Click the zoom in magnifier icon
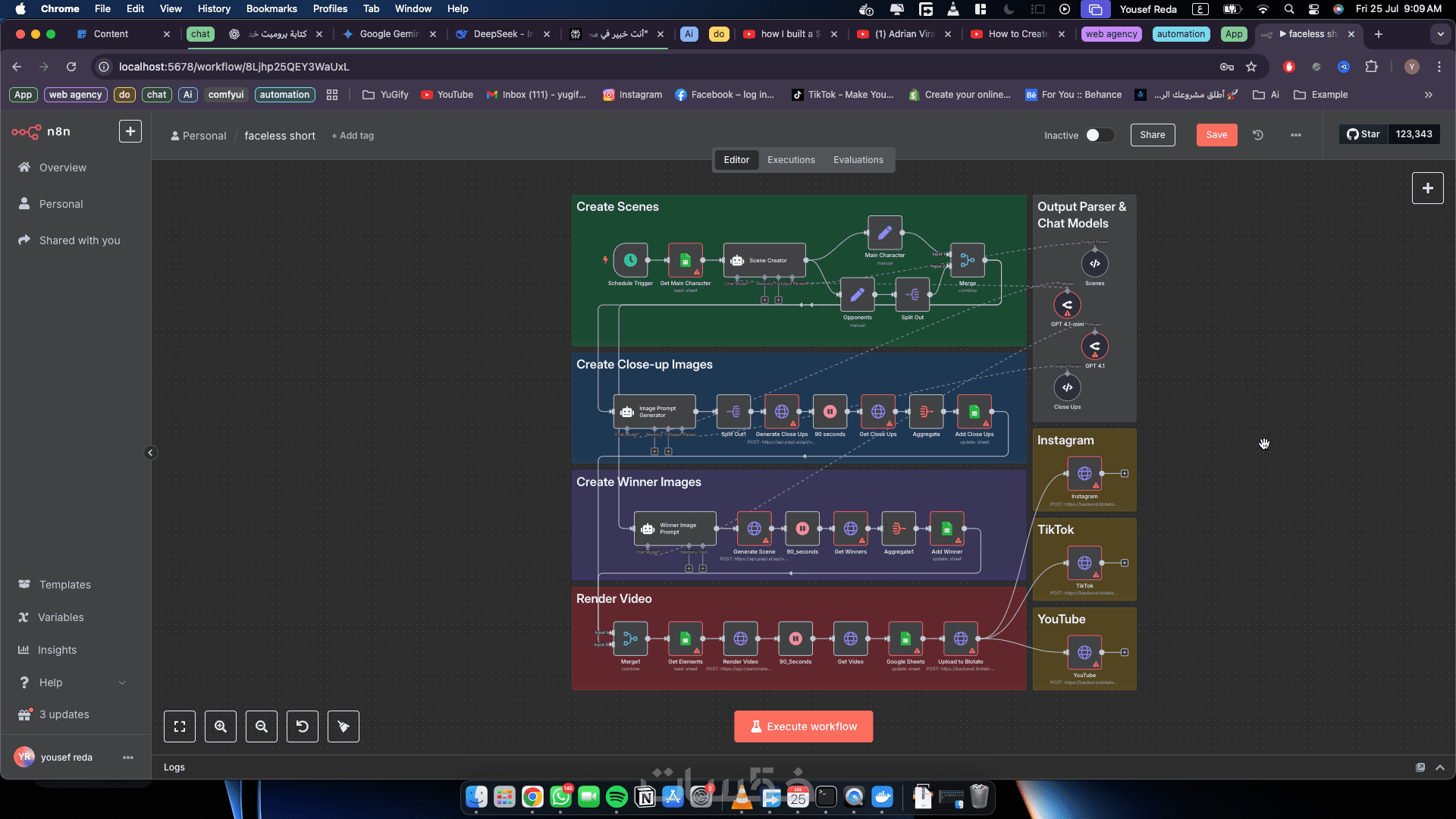The width and height of the screenshot is (1456, 819). 221,726
